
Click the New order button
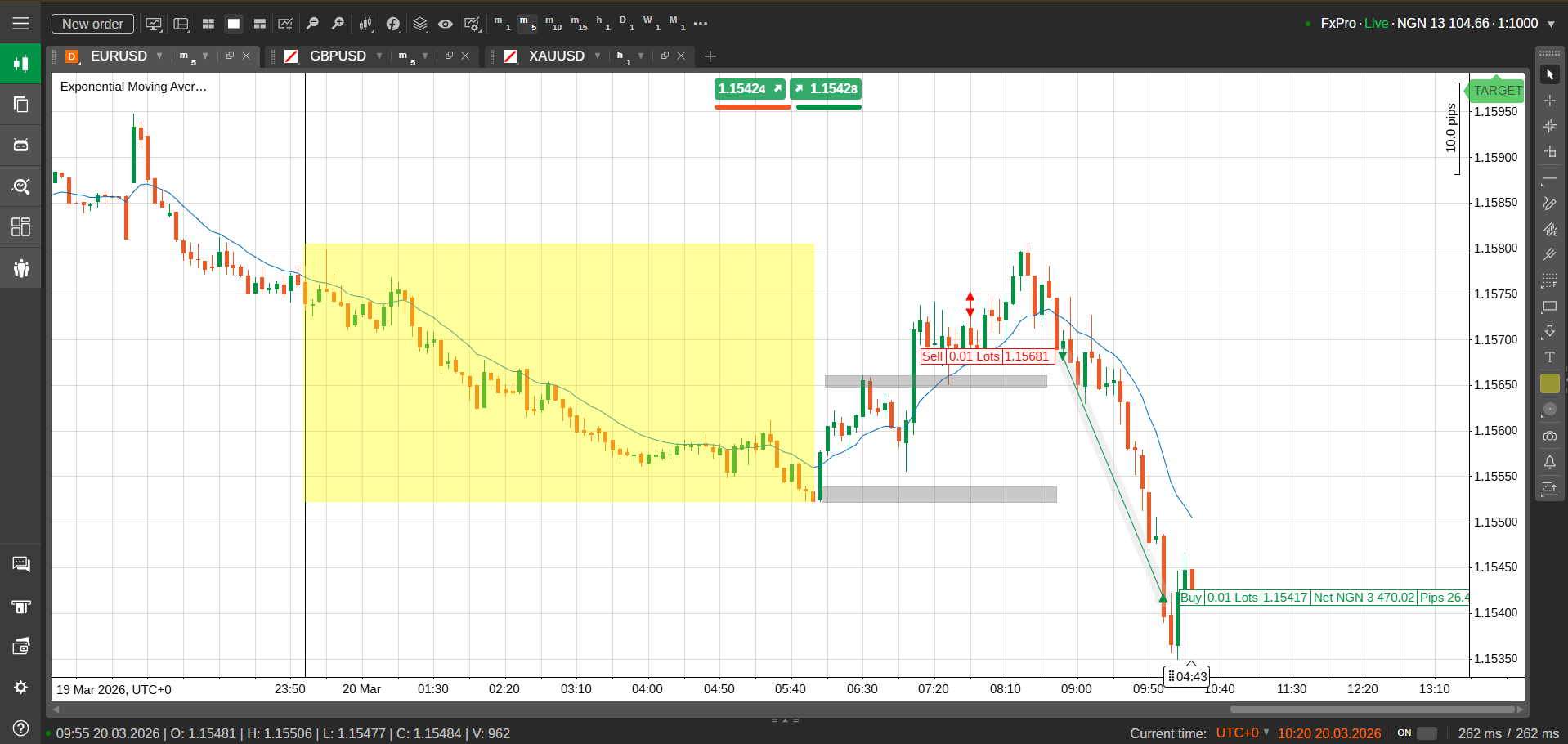point(92,24)
